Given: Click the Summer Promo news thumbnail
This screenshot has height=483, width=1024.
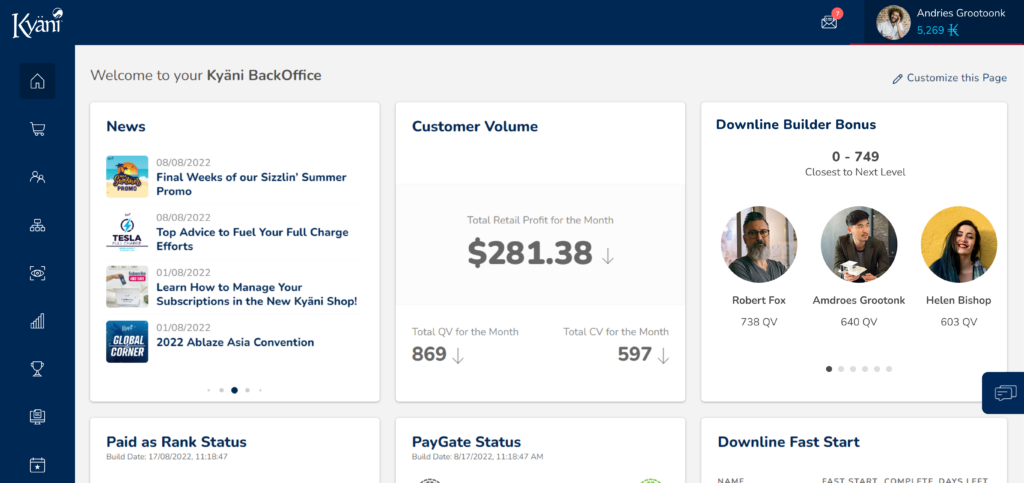Looking at the screenshot, I should (x=127, y=176).
